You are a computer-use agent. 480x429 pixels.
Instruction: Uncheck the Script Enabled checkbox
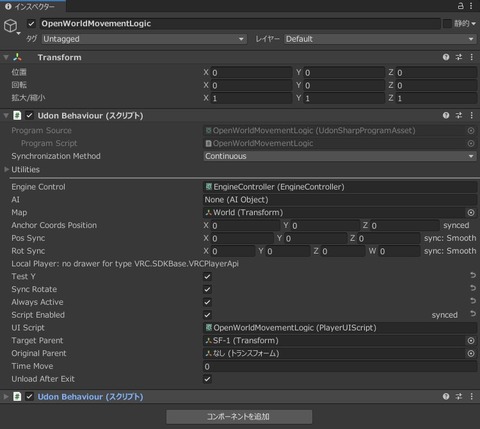pyautogui.click(x=207, y=315)
